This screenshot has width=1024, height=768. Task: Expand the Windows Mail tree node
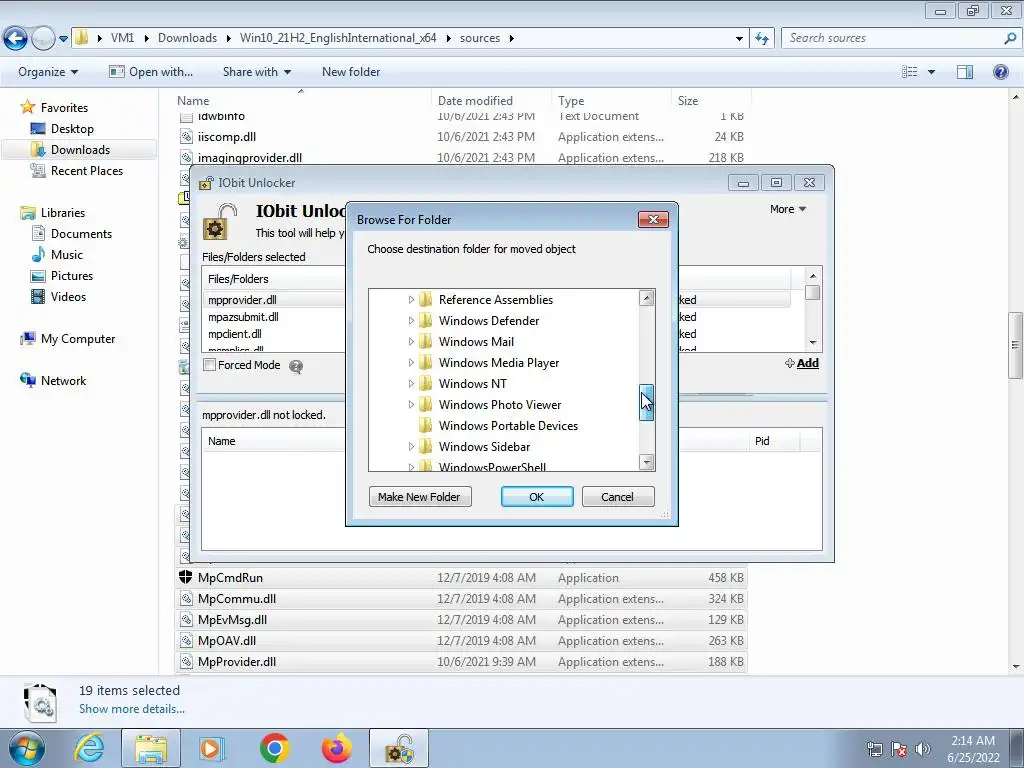coord(411,342)
